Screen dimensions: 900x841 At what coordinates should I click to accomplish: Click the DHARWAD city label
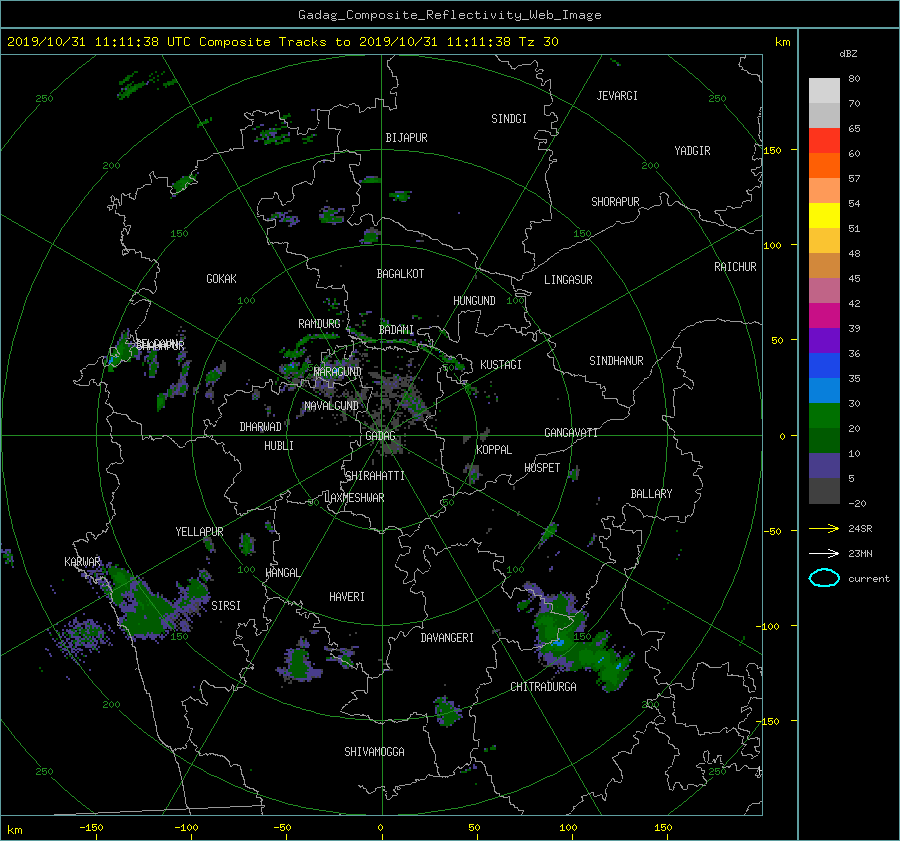point(261,427)
